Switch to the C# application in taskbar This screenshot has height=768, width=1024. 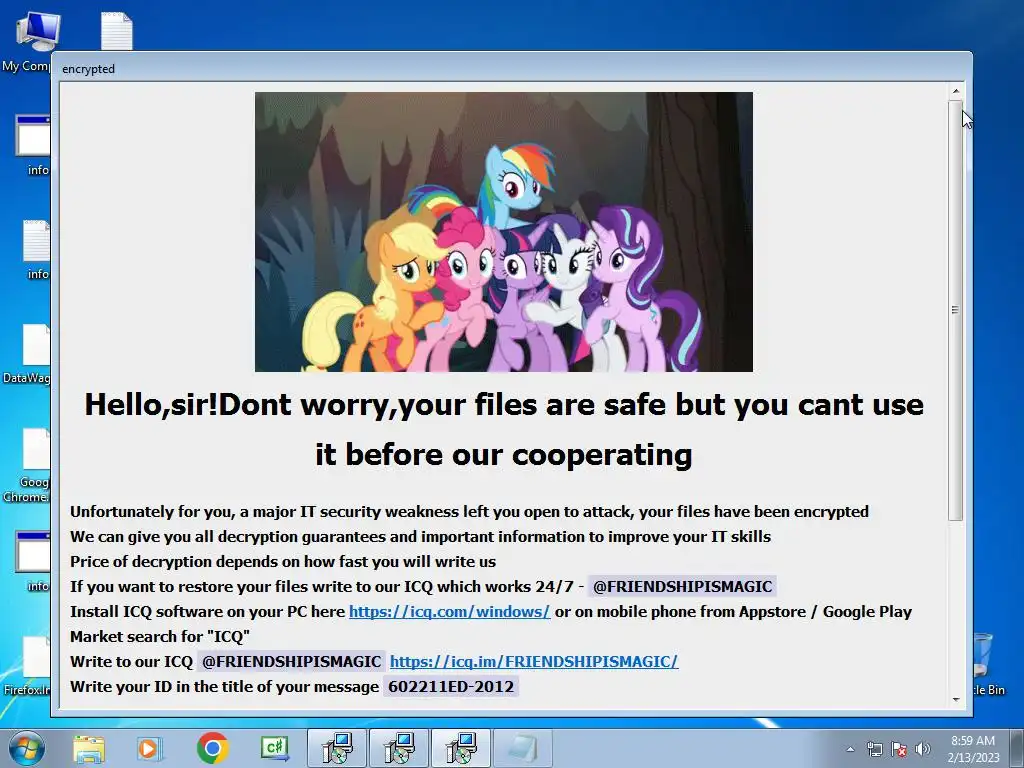pyautogui.click(x=275, y=748)
